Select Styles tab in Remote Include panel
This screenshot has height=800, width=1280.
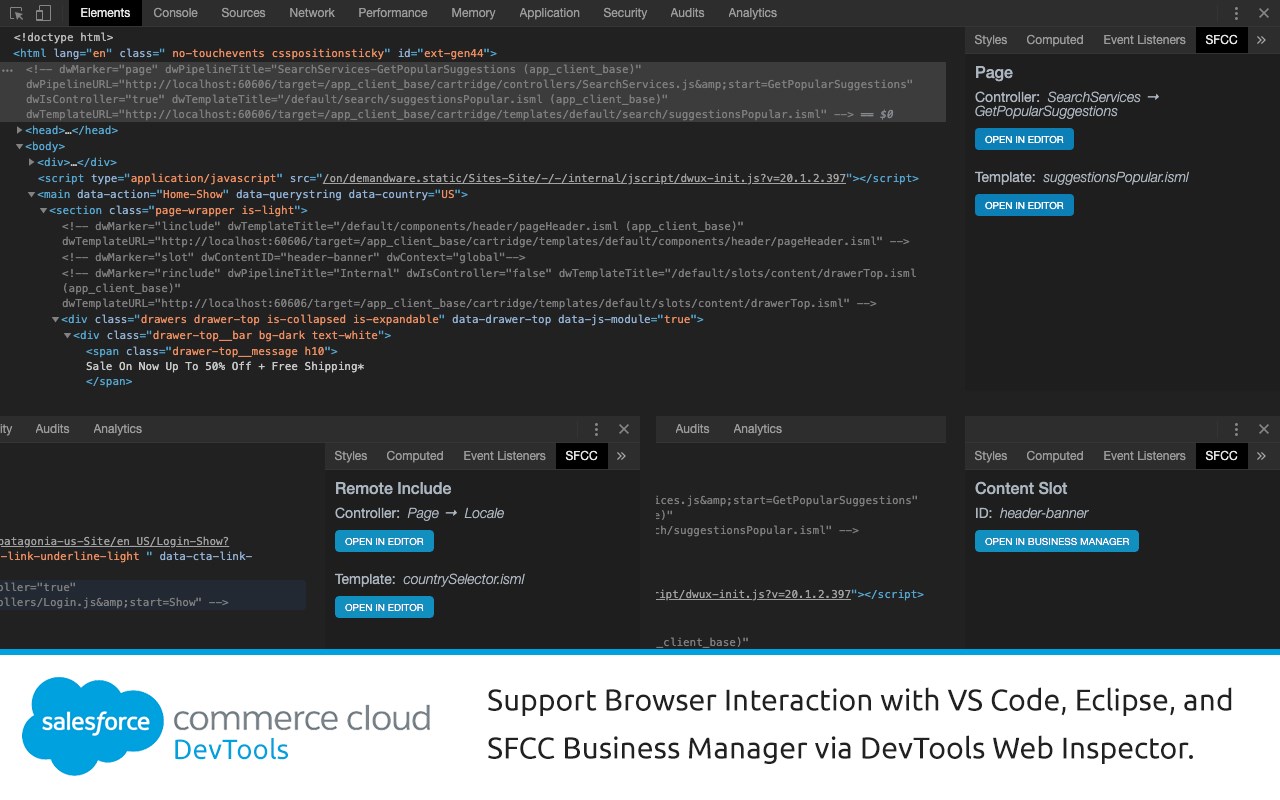350,456
